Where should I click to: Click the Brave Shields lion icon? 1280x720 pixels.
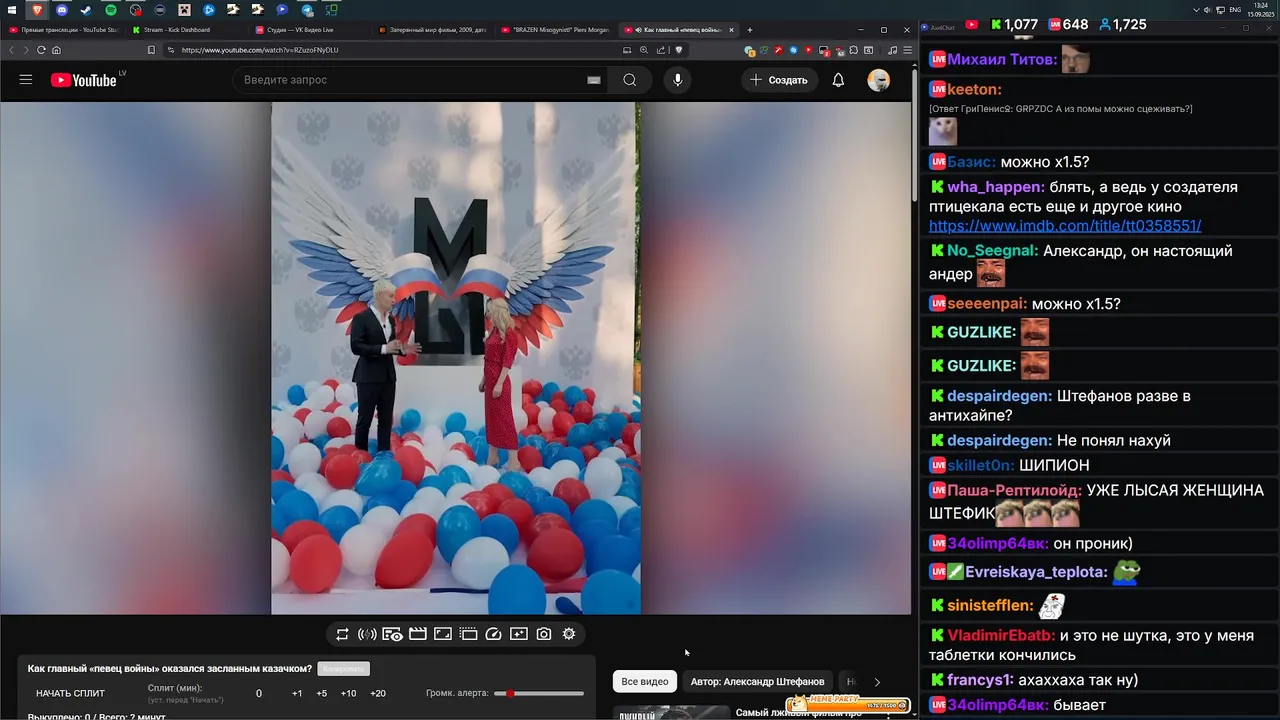point(679,50)
